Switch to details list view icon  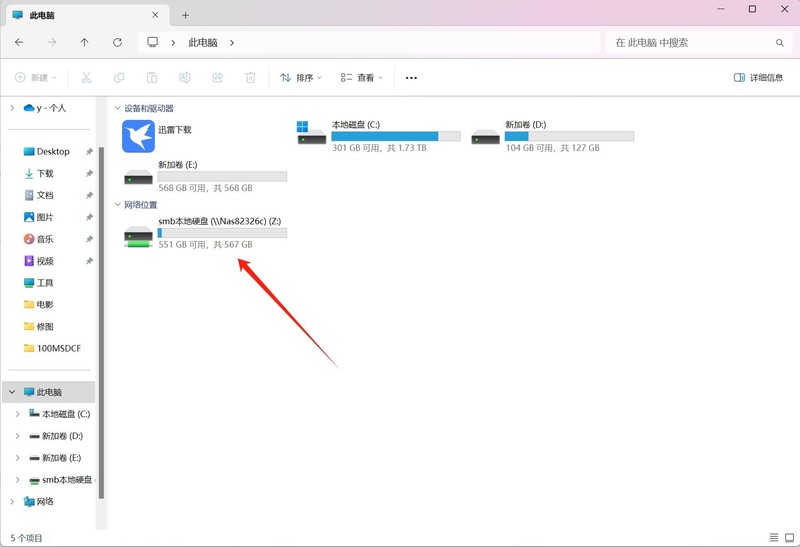774,537
